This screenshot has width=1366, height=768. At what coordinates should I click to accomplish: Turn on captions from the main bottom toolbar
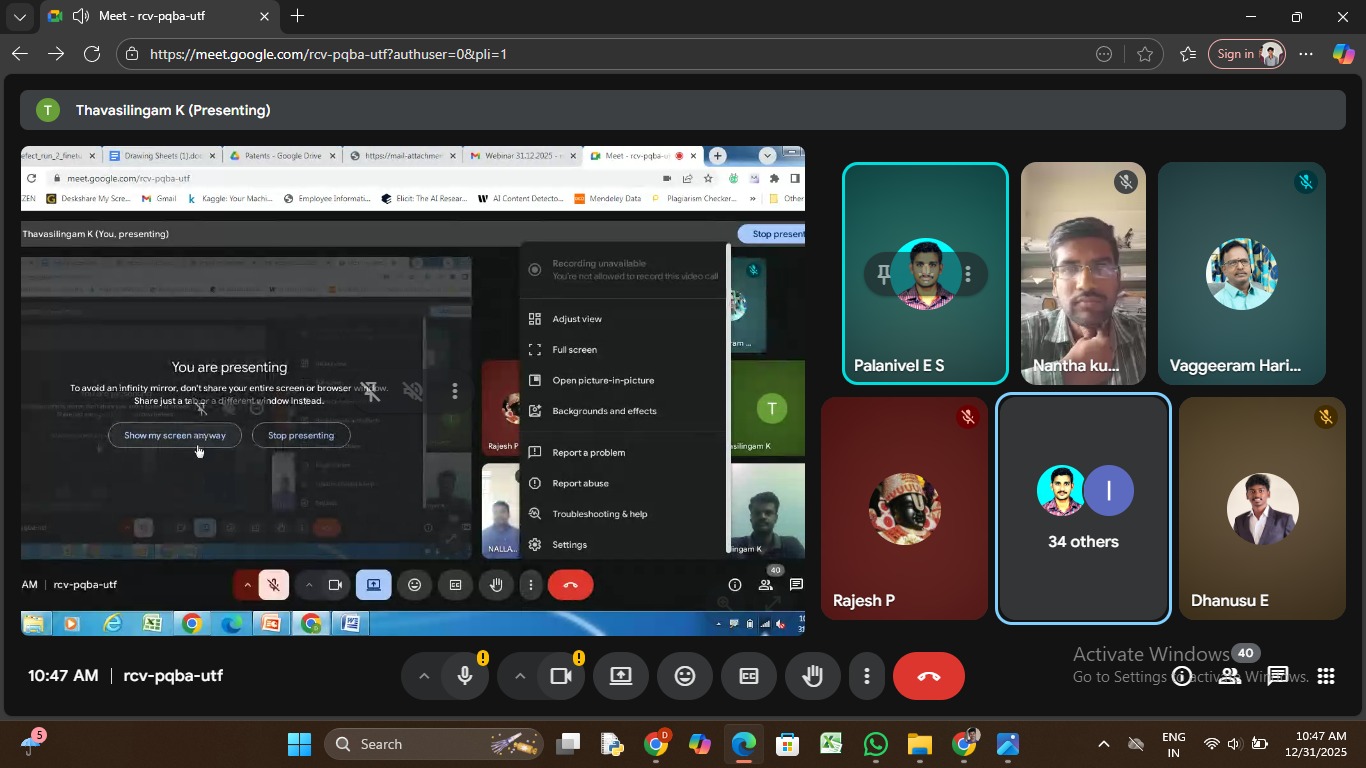[x=749, y=677]
